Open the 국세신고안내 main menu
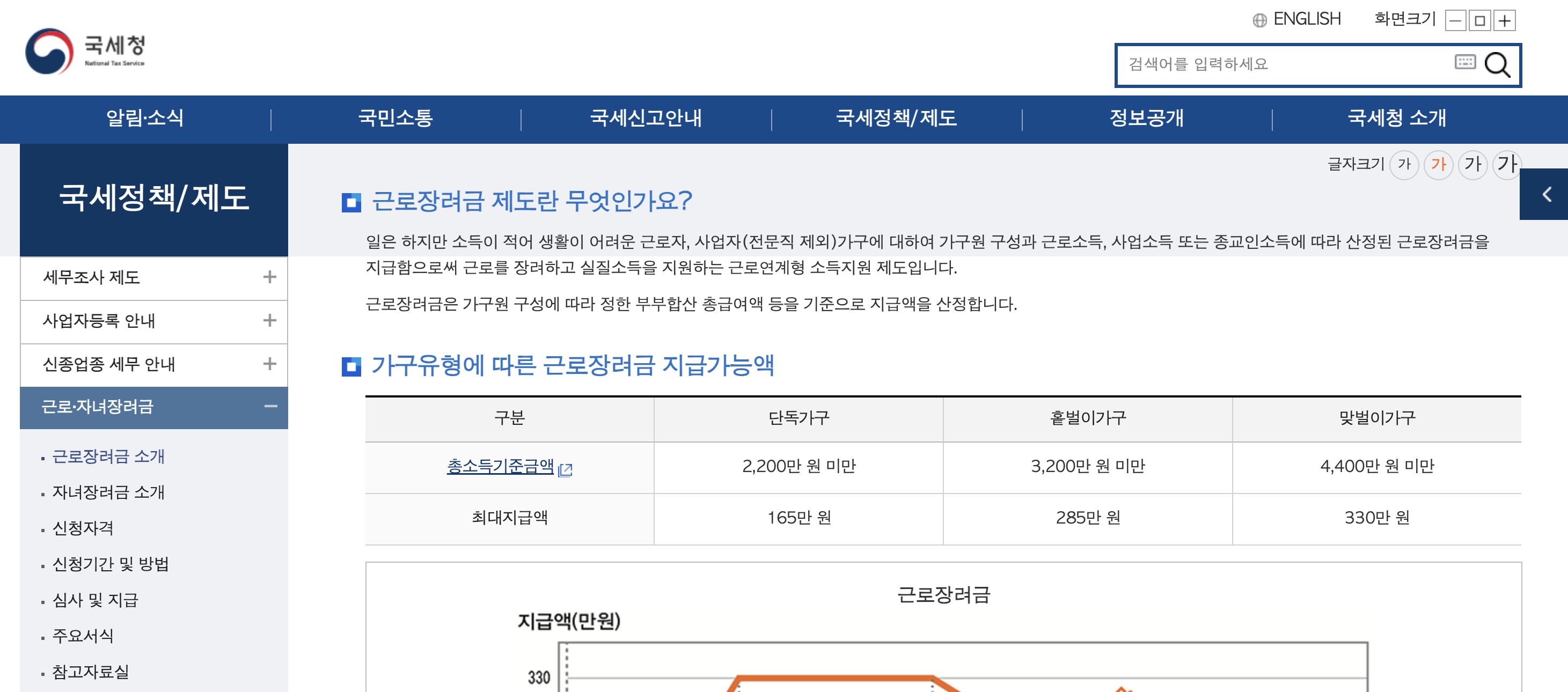This screenshot has height=692, width=1568. 646,118
